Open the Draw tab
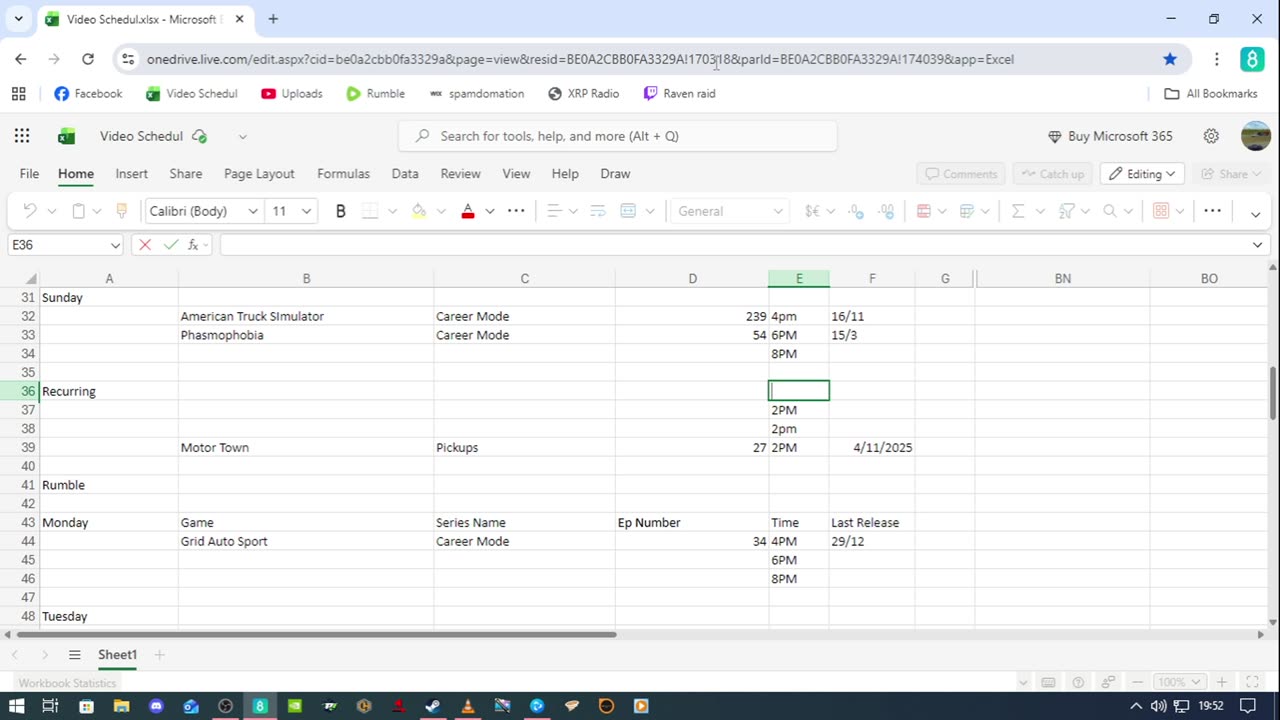 click(x=615, y=174)
